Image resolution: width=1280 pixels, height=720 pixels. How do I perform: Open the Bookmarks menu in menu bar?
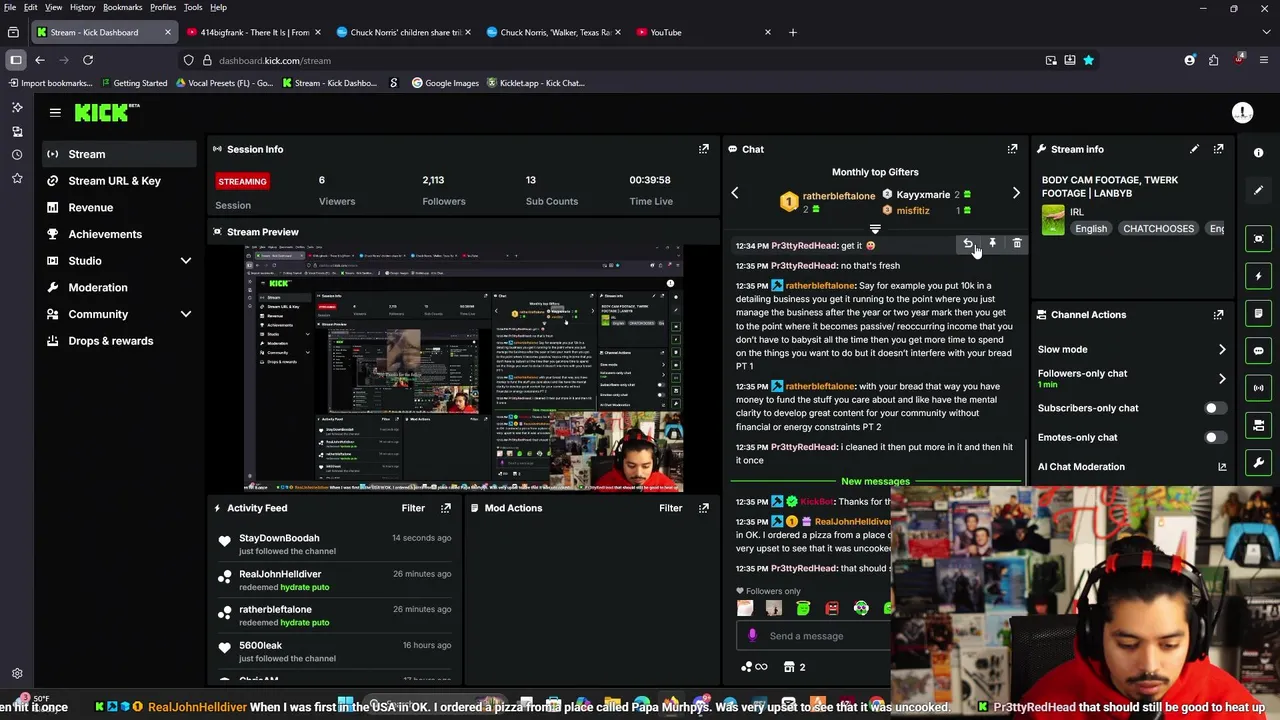point(122,7)
